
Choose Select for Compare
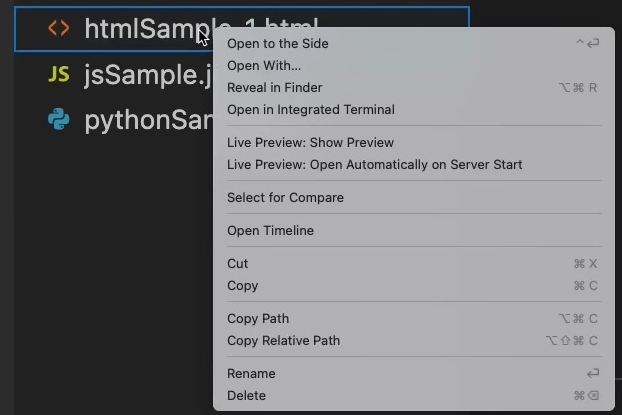414,197
